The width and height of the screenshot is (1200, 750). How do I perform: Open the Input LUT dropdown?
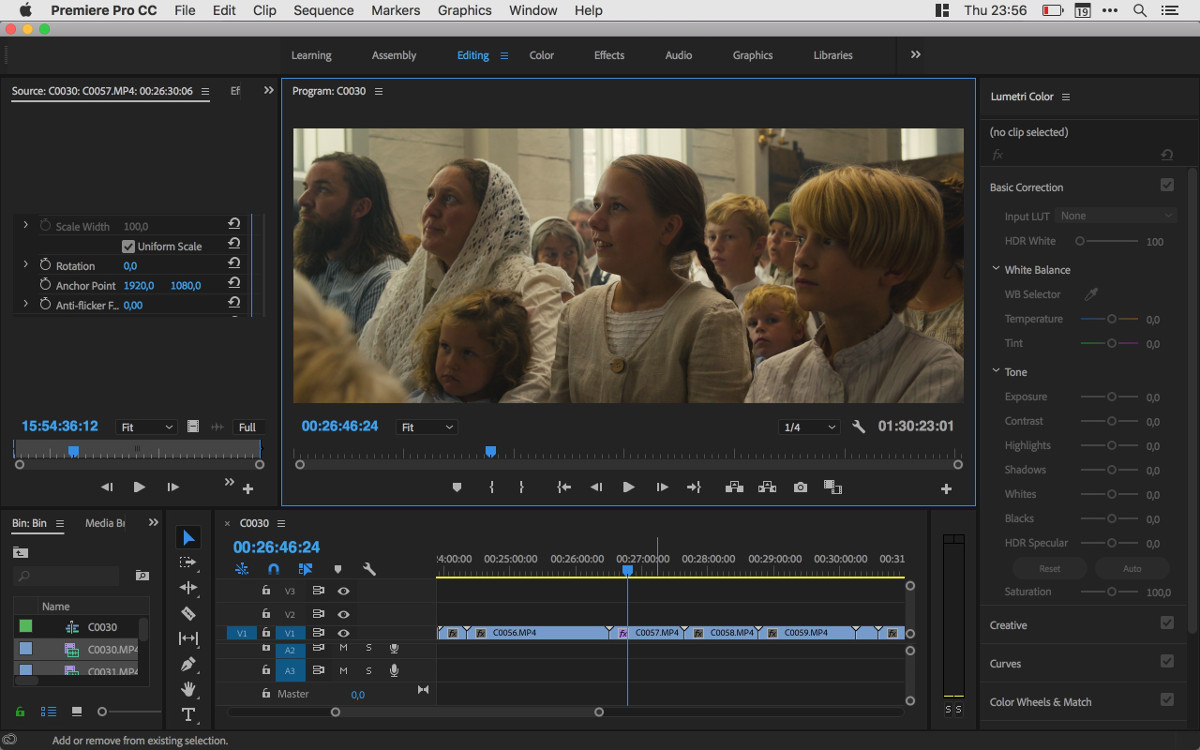(1117, 216)
